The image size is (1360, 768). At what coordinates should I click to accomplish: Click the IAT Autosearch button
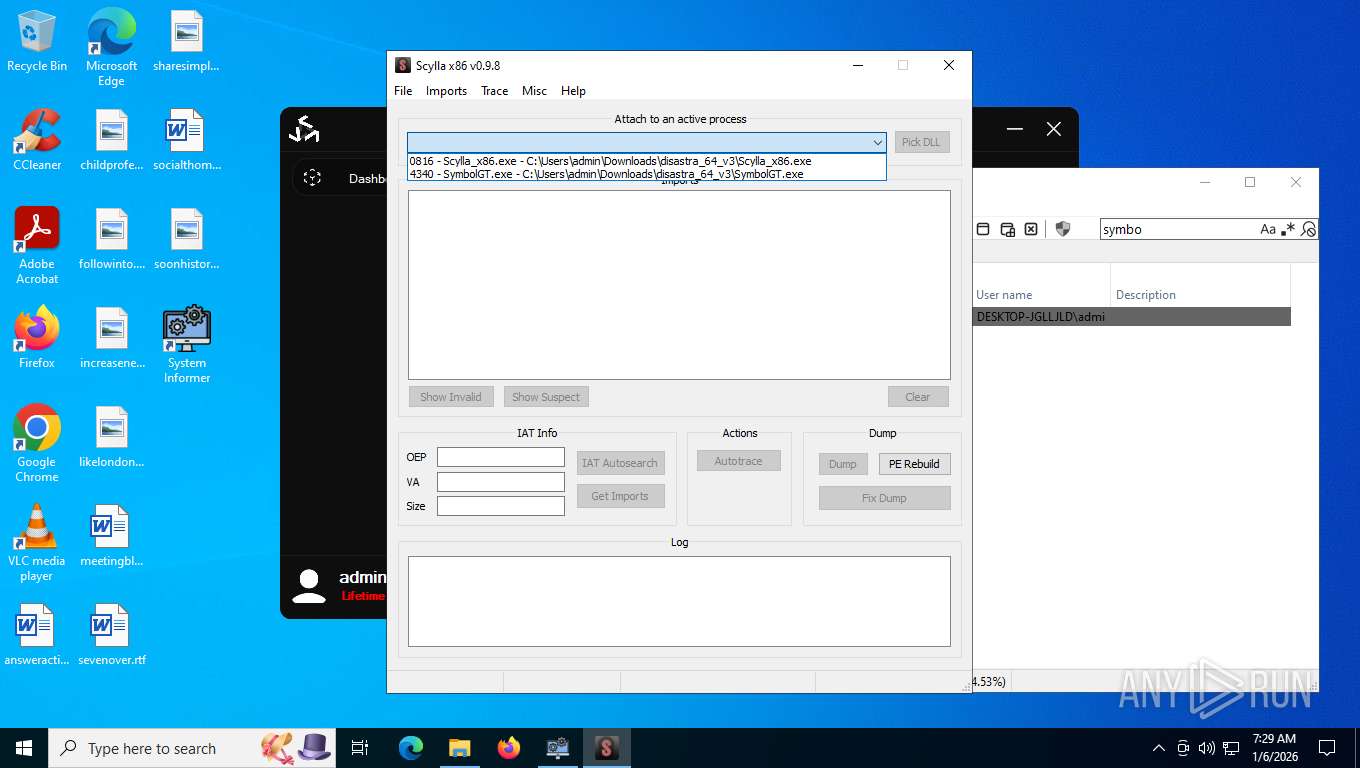click(620, 463)
